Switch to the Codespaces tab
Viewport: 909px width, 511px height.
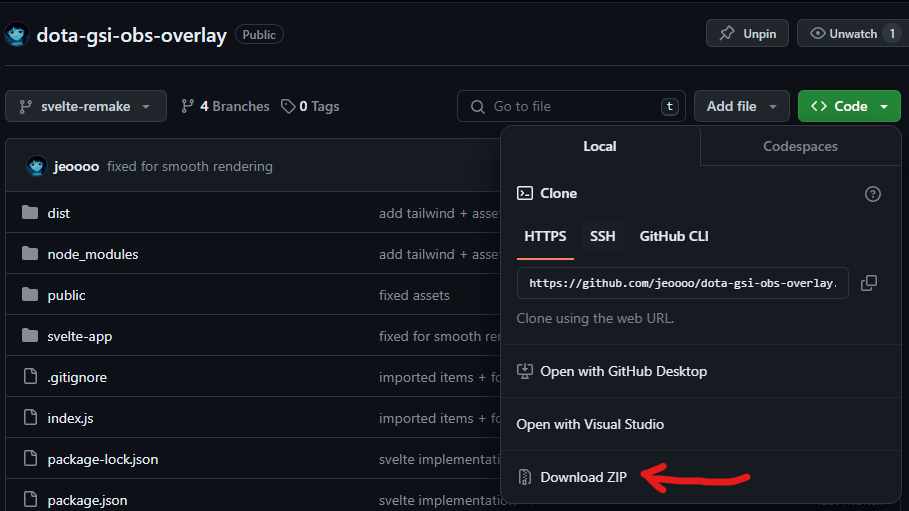[x=800, y=146]
